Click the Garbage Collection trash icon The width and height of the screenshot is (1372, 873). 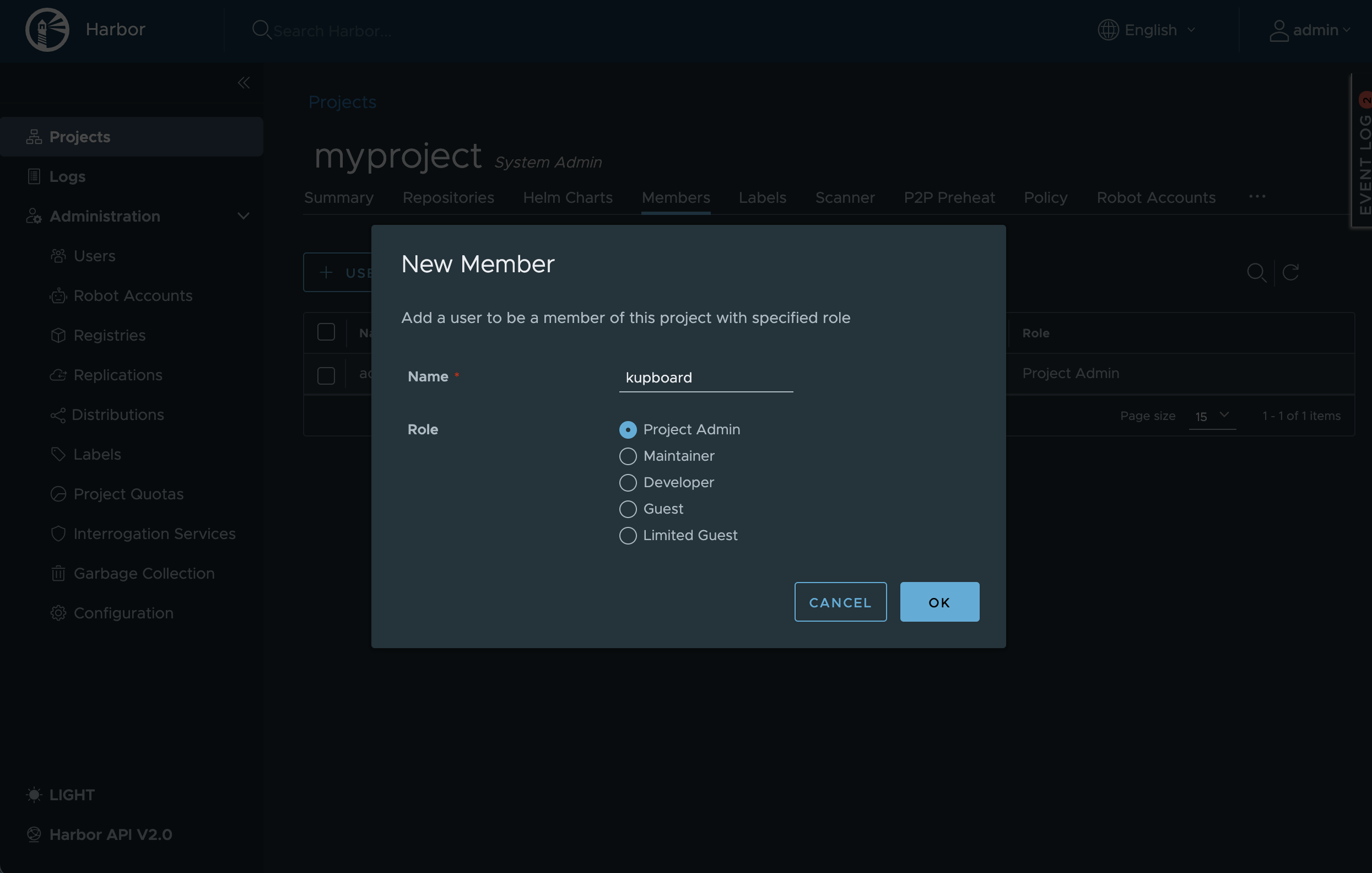(x=58, y=573)
